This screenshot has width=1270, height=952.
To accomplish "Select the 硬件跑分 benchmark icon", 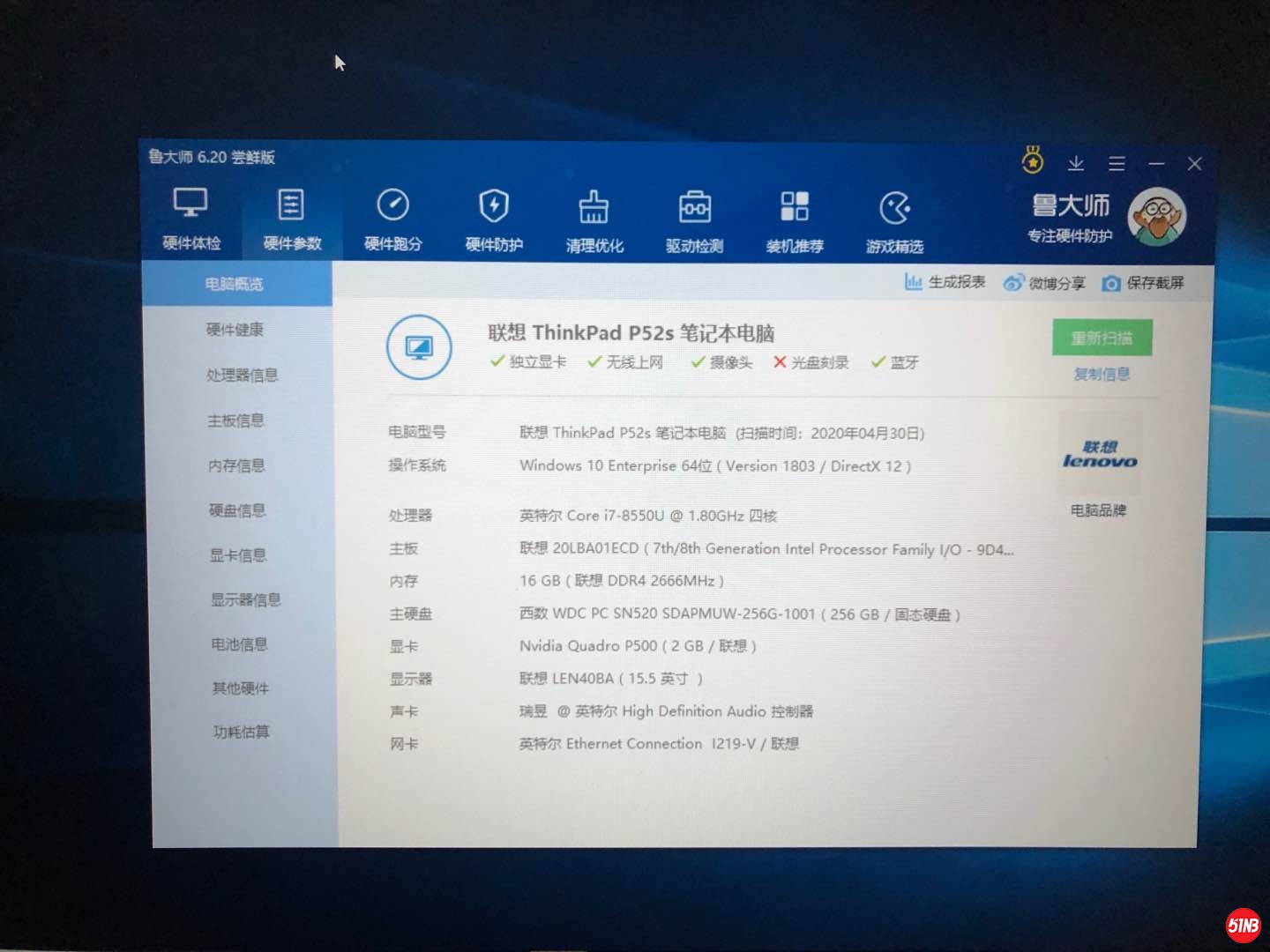I will tap(392, 219).
